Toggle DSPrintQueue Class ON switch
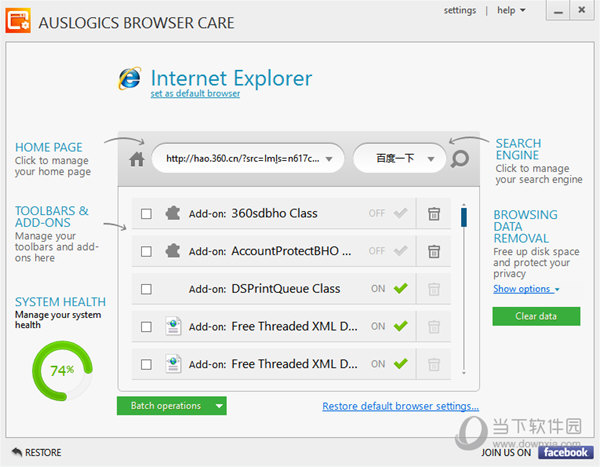Image resolution: width=600 pixels, height=467 pixels. [x=389, y=288]
